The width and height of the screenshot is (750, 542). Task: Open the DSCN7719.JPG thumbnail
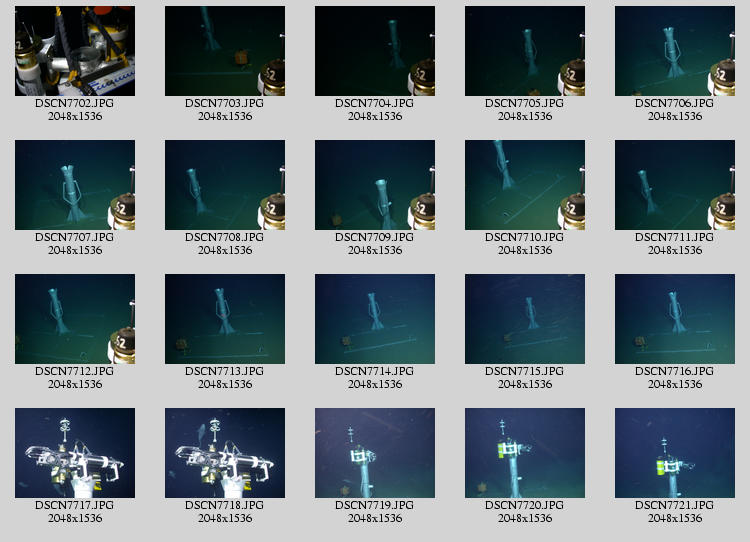pyautogui.click(x=375, y=453)
